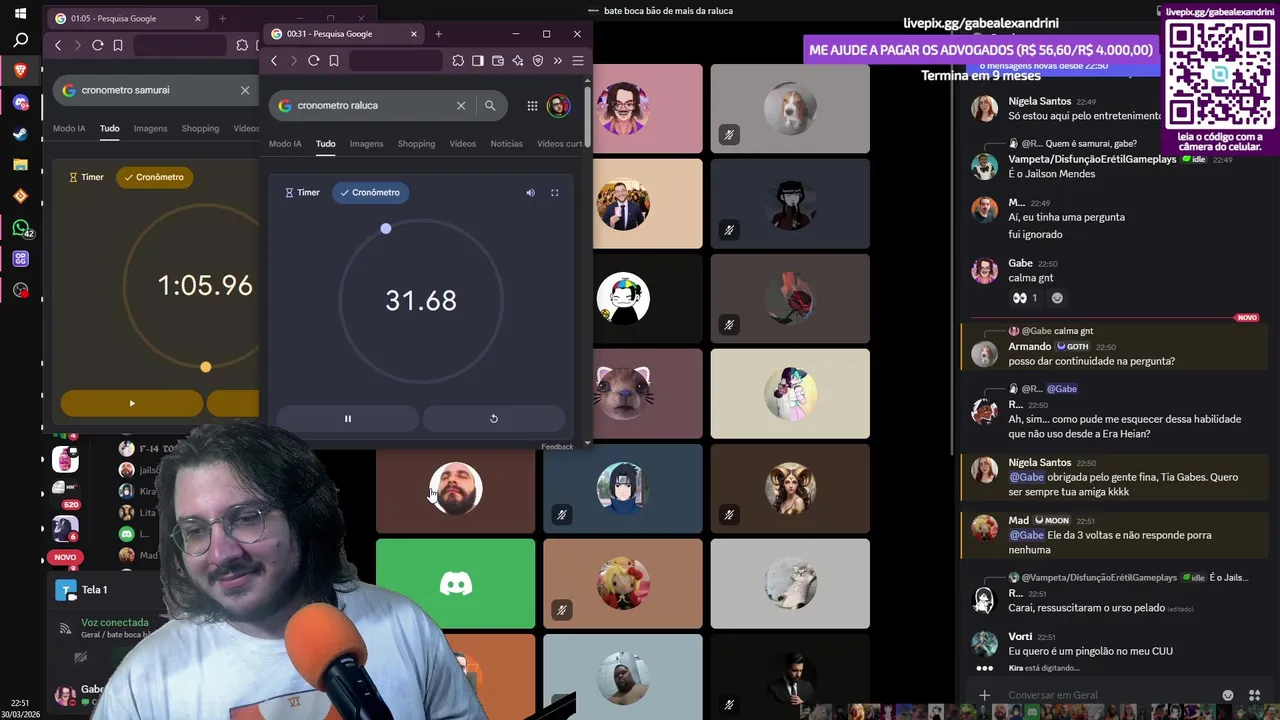
Task: Open Imagens tab in samurai window
Action: click(x=150, y=129)
